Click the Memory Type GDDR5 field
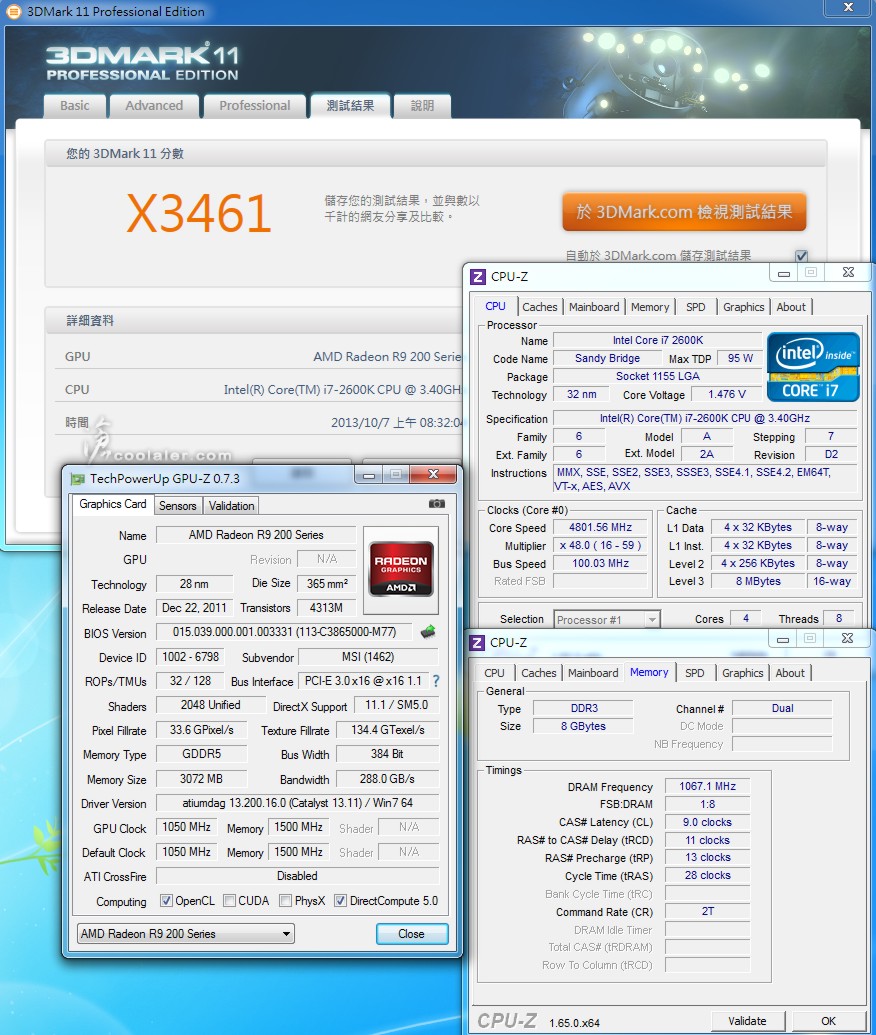 click(201, 754)
